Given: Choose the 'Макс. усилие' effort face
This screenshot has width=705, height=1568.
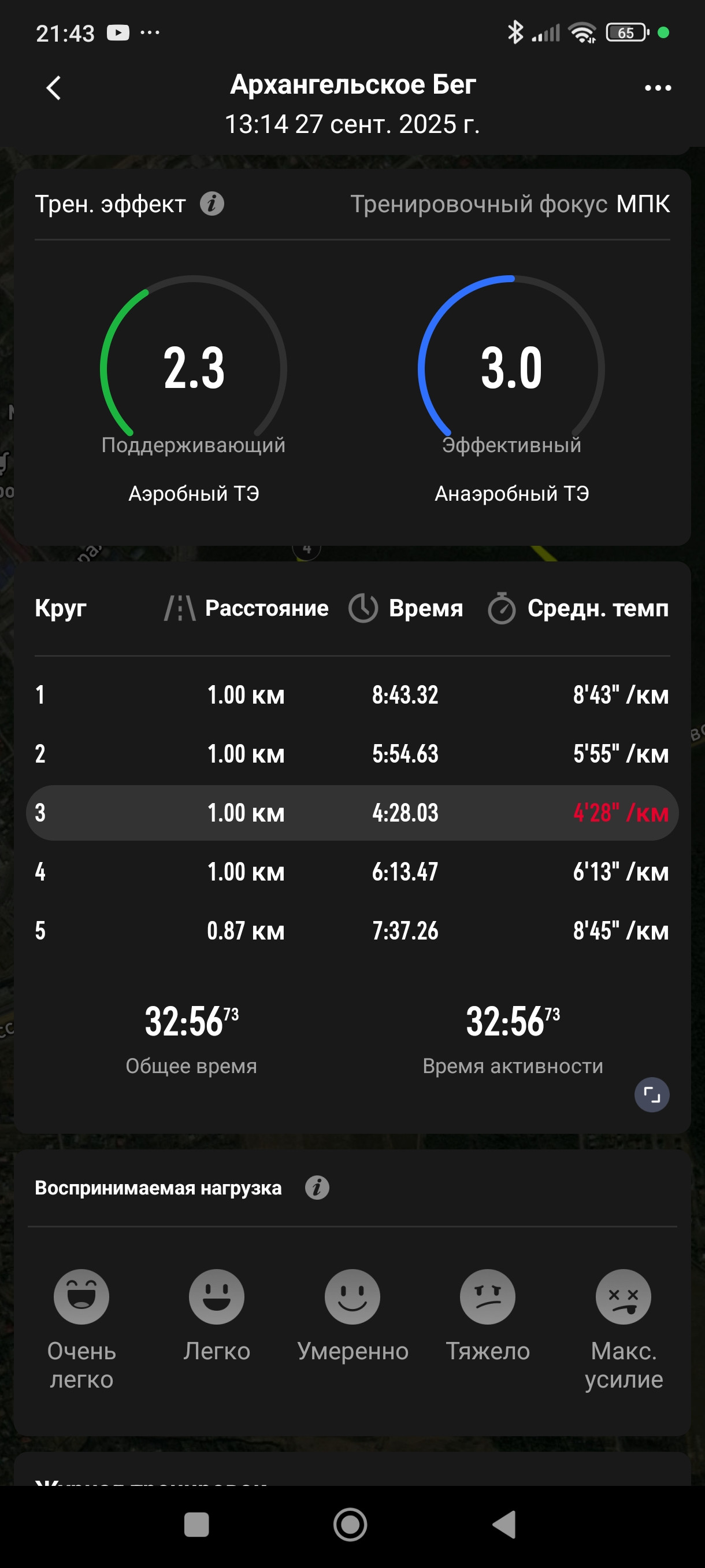Looking at the screenshot, I should click(x=624, y=1296).
